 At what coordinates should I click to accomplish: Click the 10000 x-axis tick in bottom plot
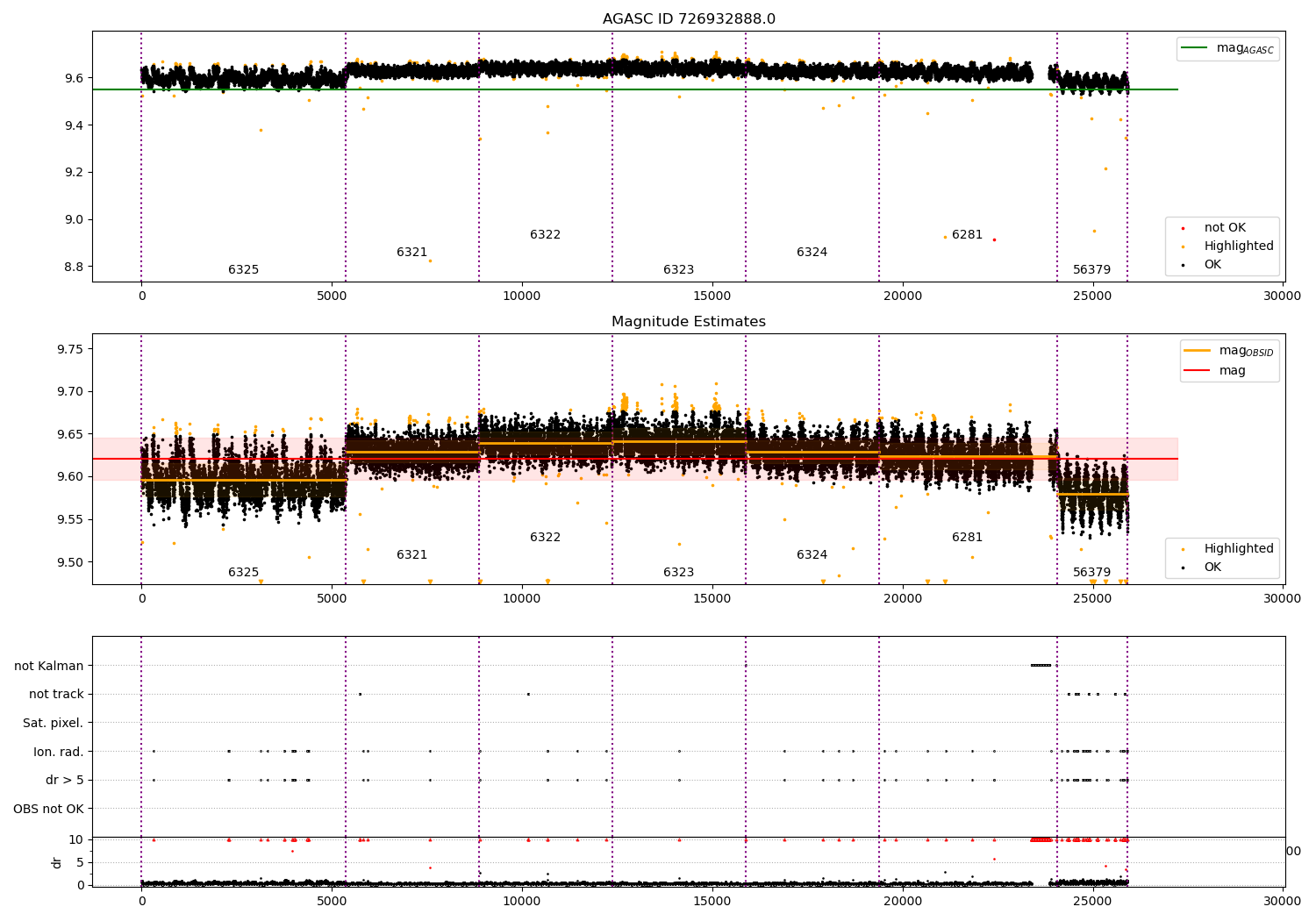[522, 902]
